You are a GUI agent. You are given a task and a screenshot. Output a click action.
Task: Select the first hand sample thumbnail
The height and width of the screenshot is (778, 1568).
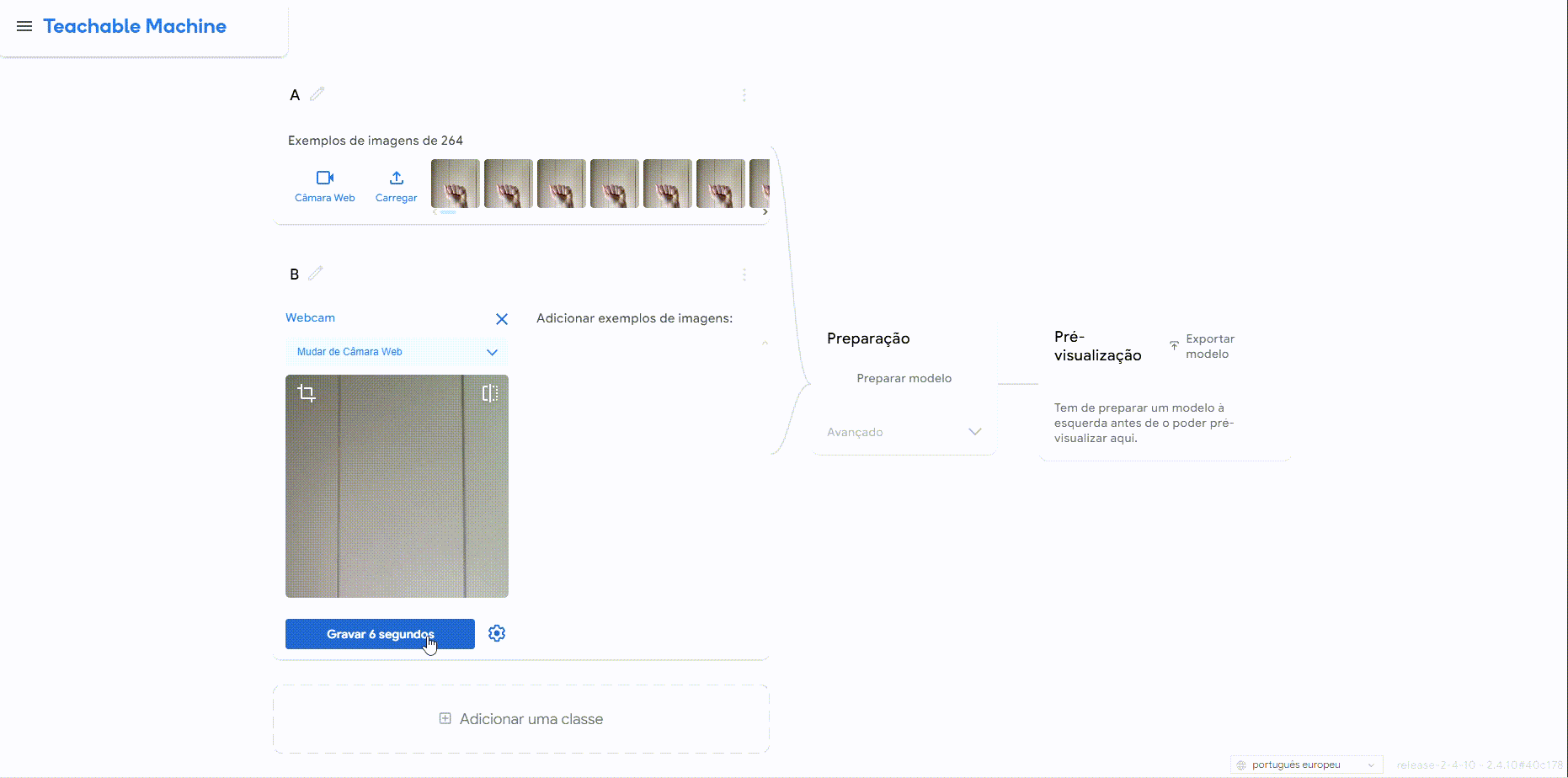pyautogui.click(x=456, y=184)
